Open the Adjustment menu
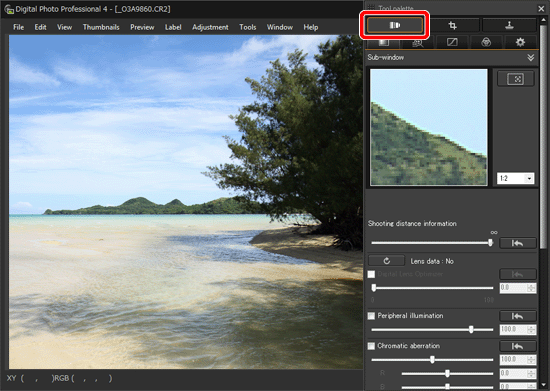The width and height of the screenshot is (550, 391). [210, 27]
